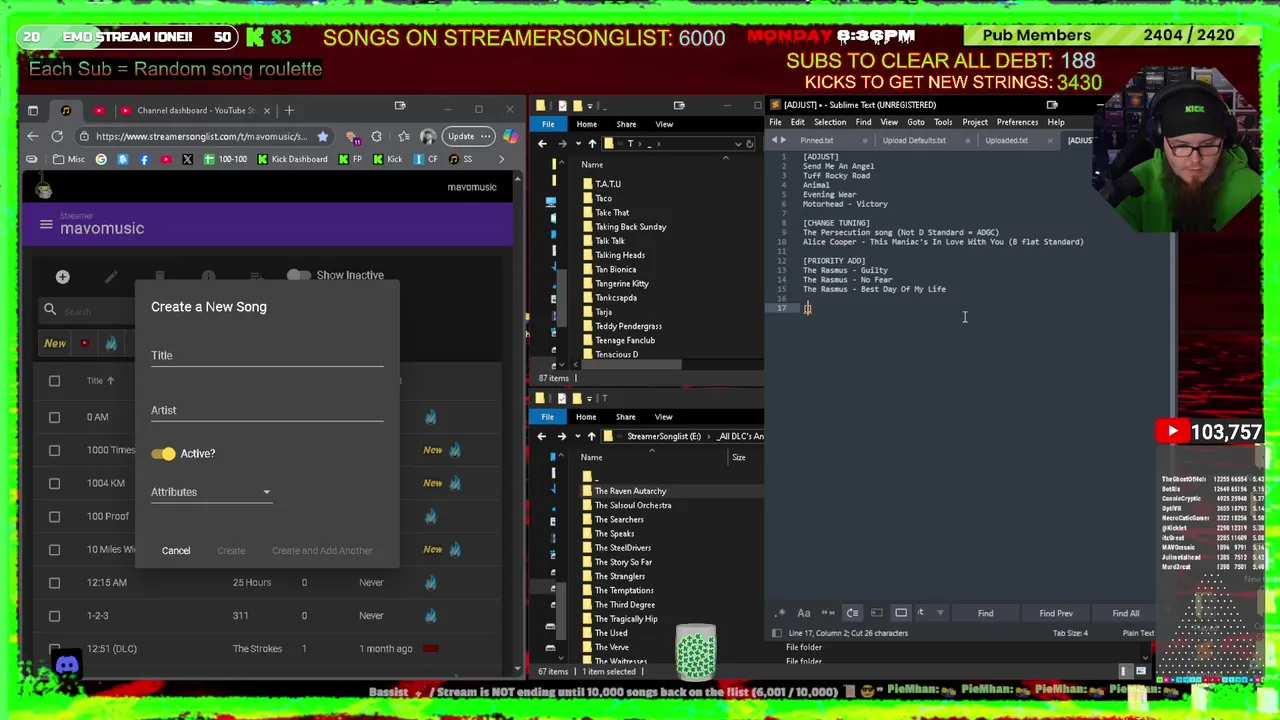Reload the page in the browser
The height and width of the screenshot is (720, 1280).
coord(57,136)
